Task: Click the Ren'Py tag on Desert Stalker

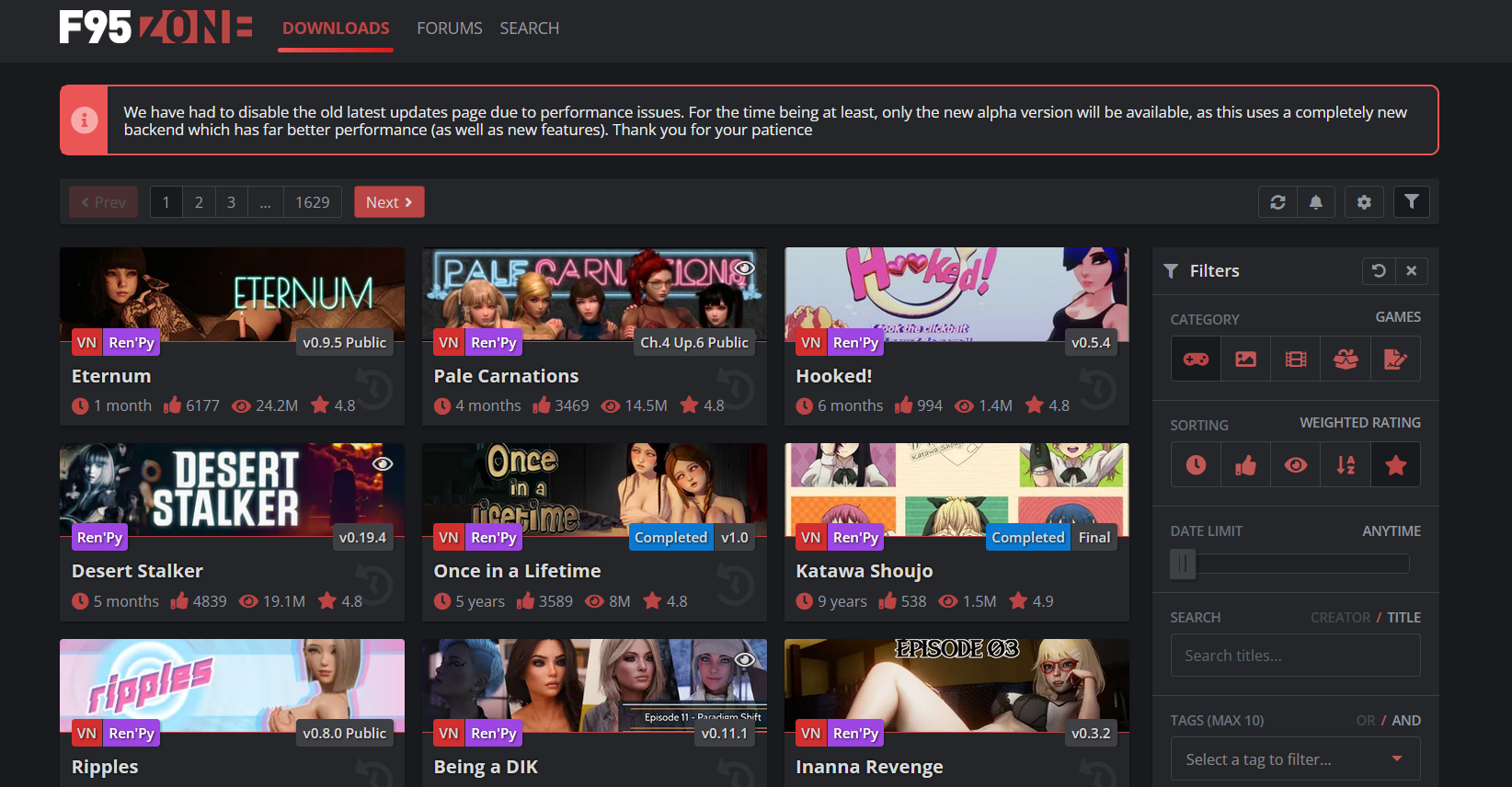Action: 100,538
